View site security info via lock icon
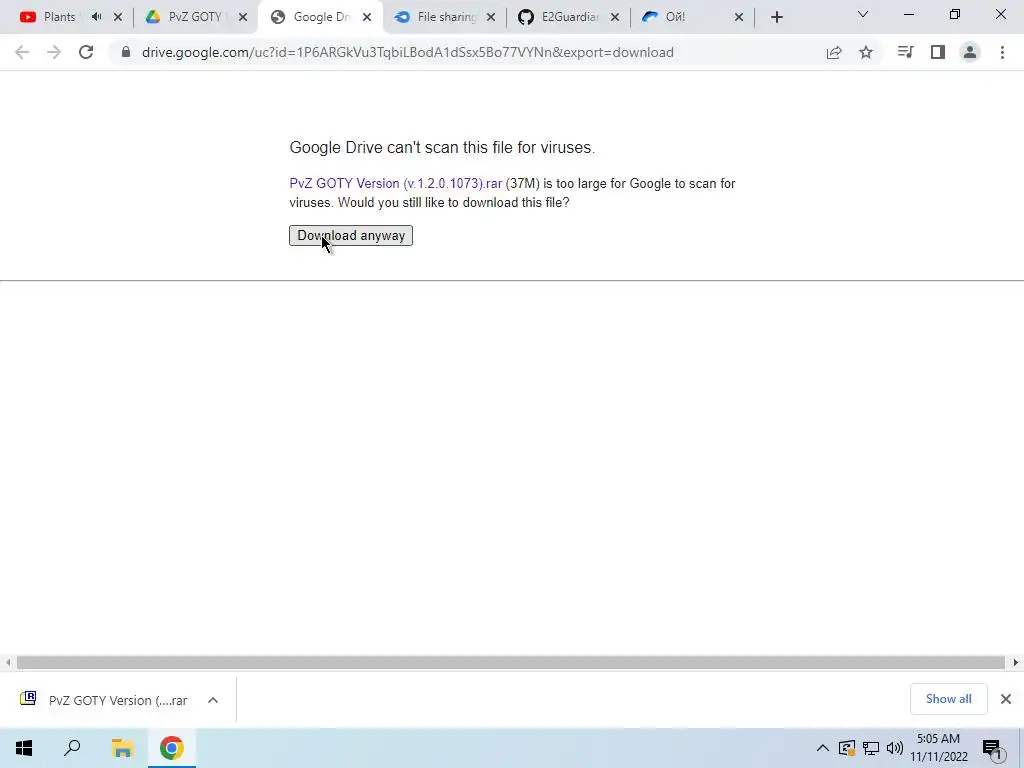 tap(126, 52)
